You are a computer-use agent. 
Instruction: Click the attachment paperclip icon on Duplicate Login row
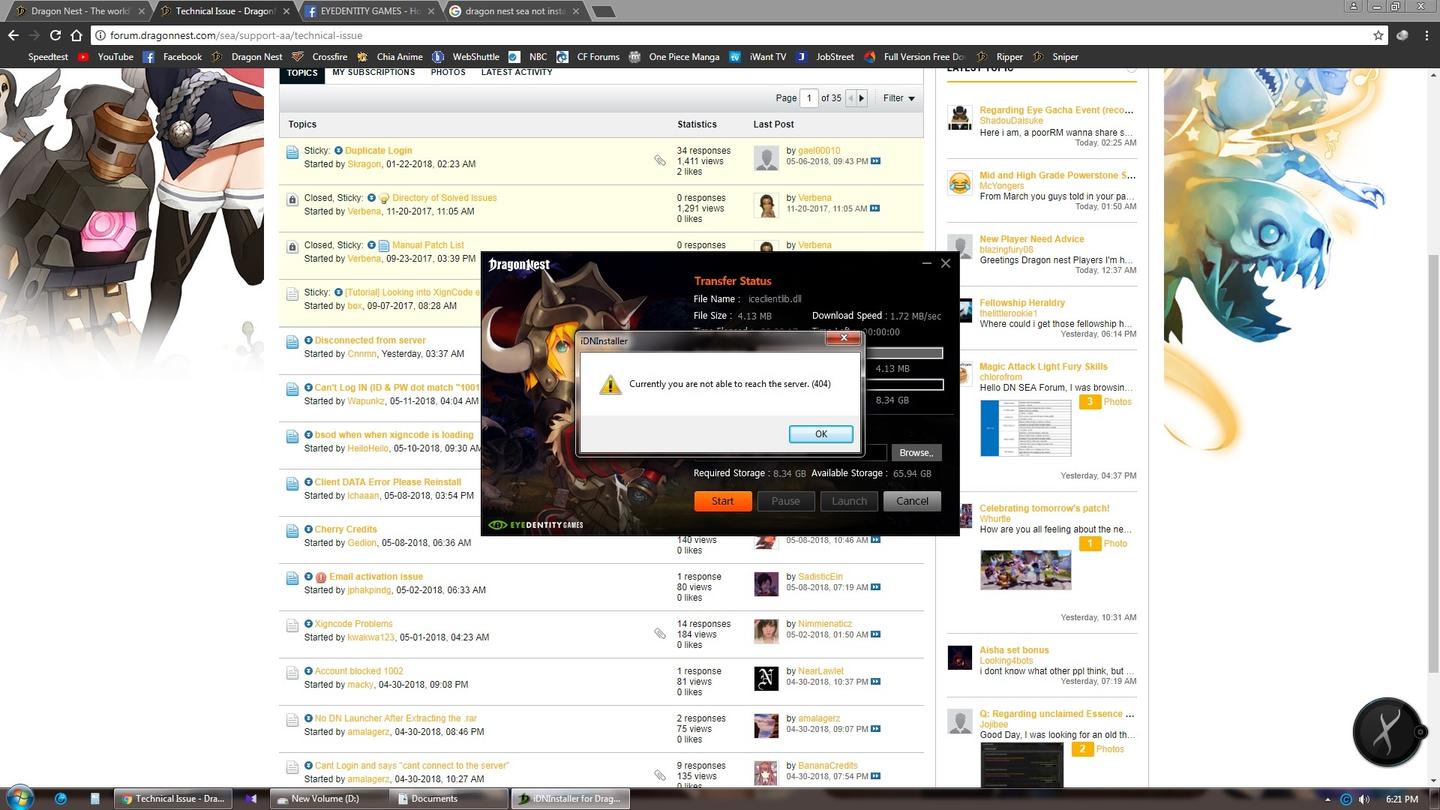click(660, 160)
